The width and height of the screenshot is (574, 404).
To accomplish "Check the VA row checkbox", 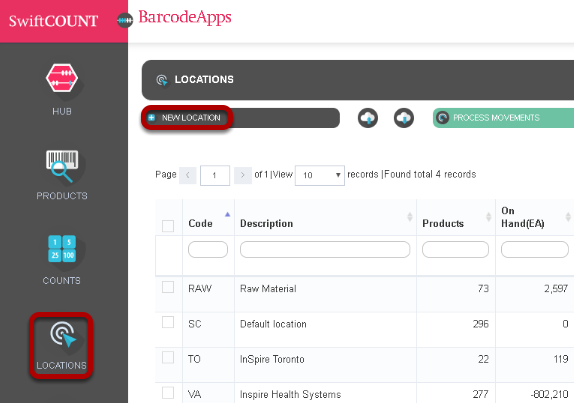I will pyautogui.click(x=168, y=393).
